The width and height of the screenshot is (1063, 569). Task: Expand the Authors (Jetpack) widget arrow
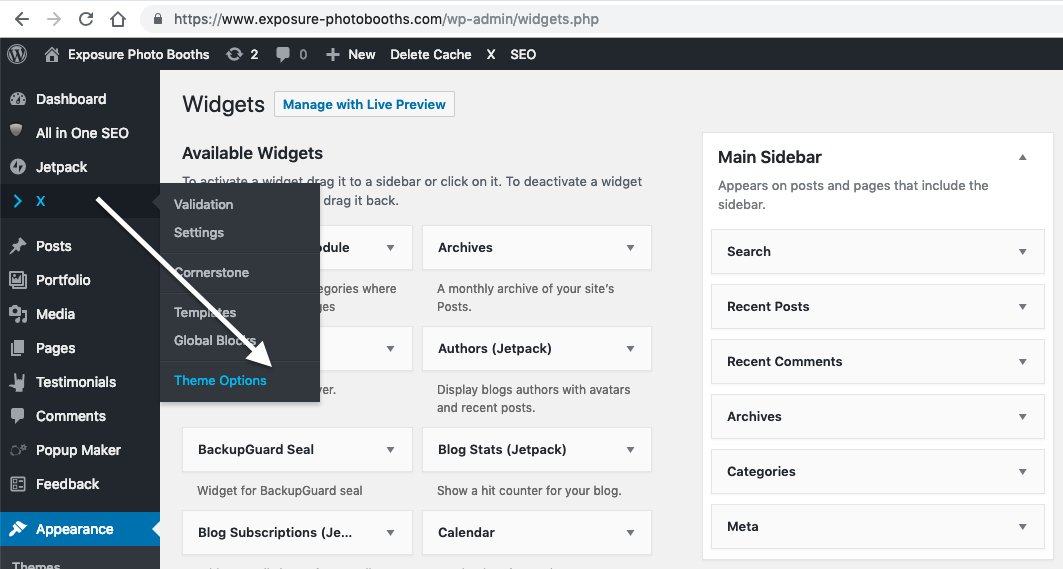[x=630, y=349]
